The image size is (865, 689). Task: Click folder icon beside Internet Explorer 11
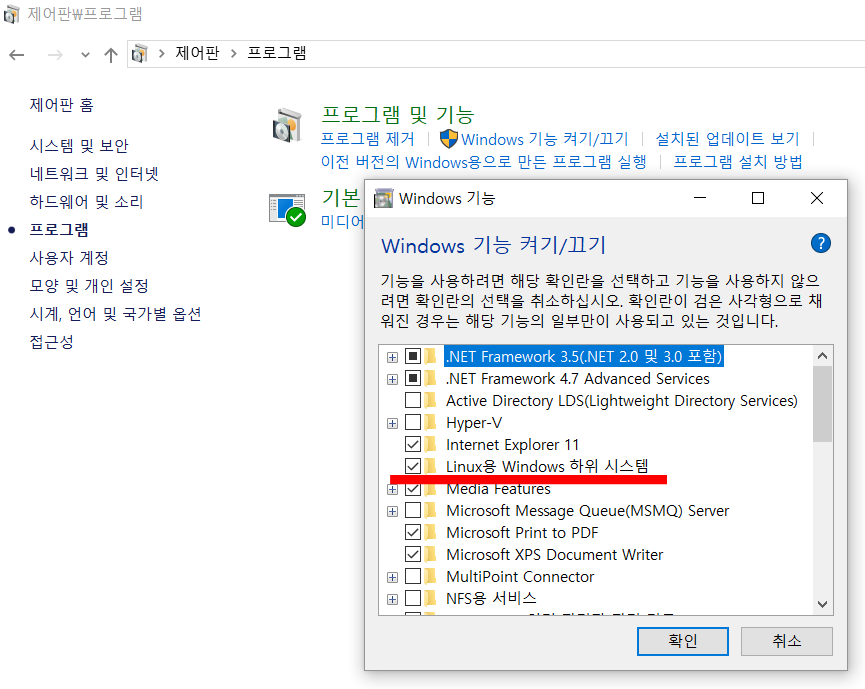click(431, 444)
